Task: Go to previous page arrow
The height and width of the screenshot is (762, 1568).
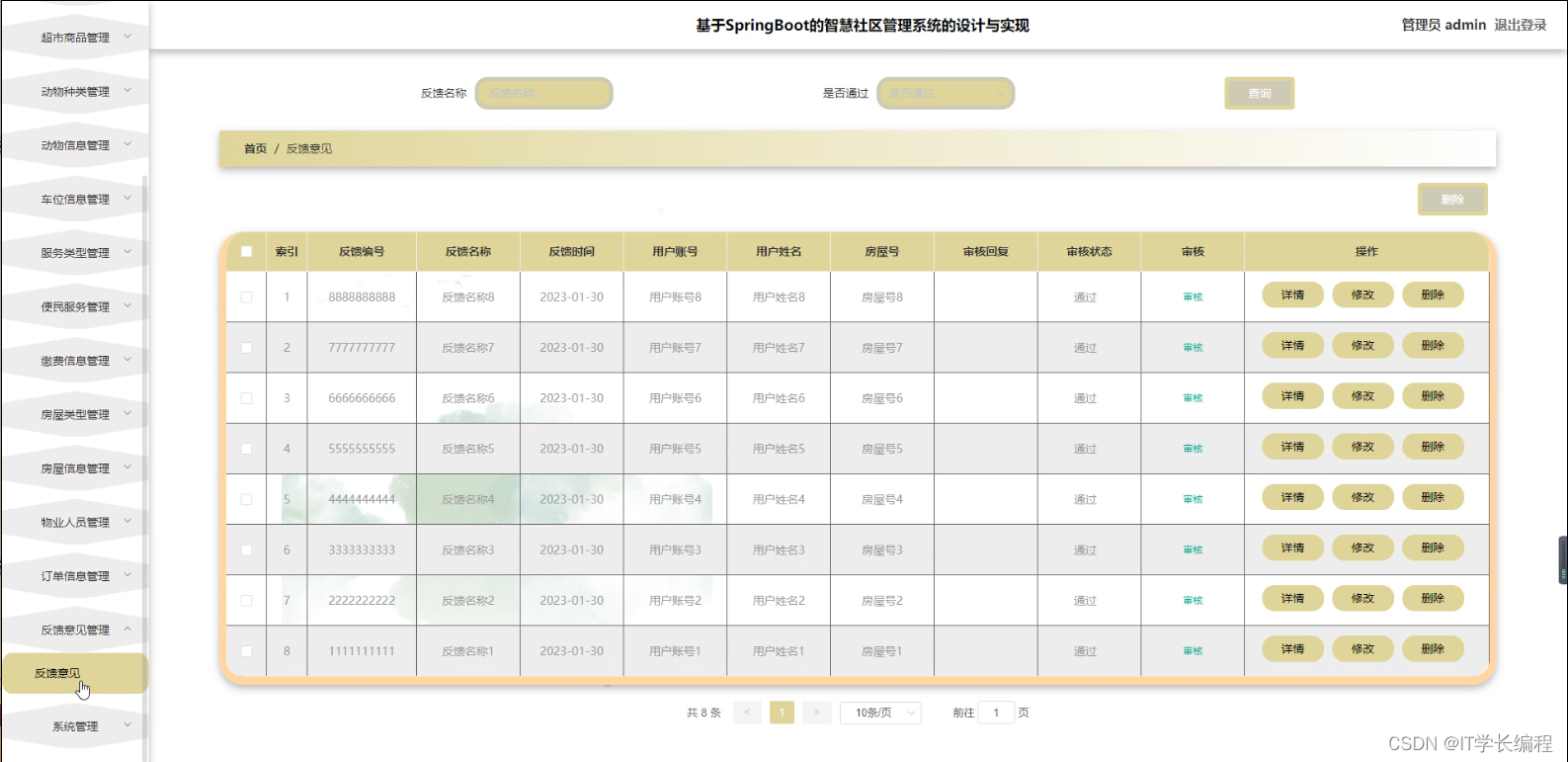Action: 747,713
